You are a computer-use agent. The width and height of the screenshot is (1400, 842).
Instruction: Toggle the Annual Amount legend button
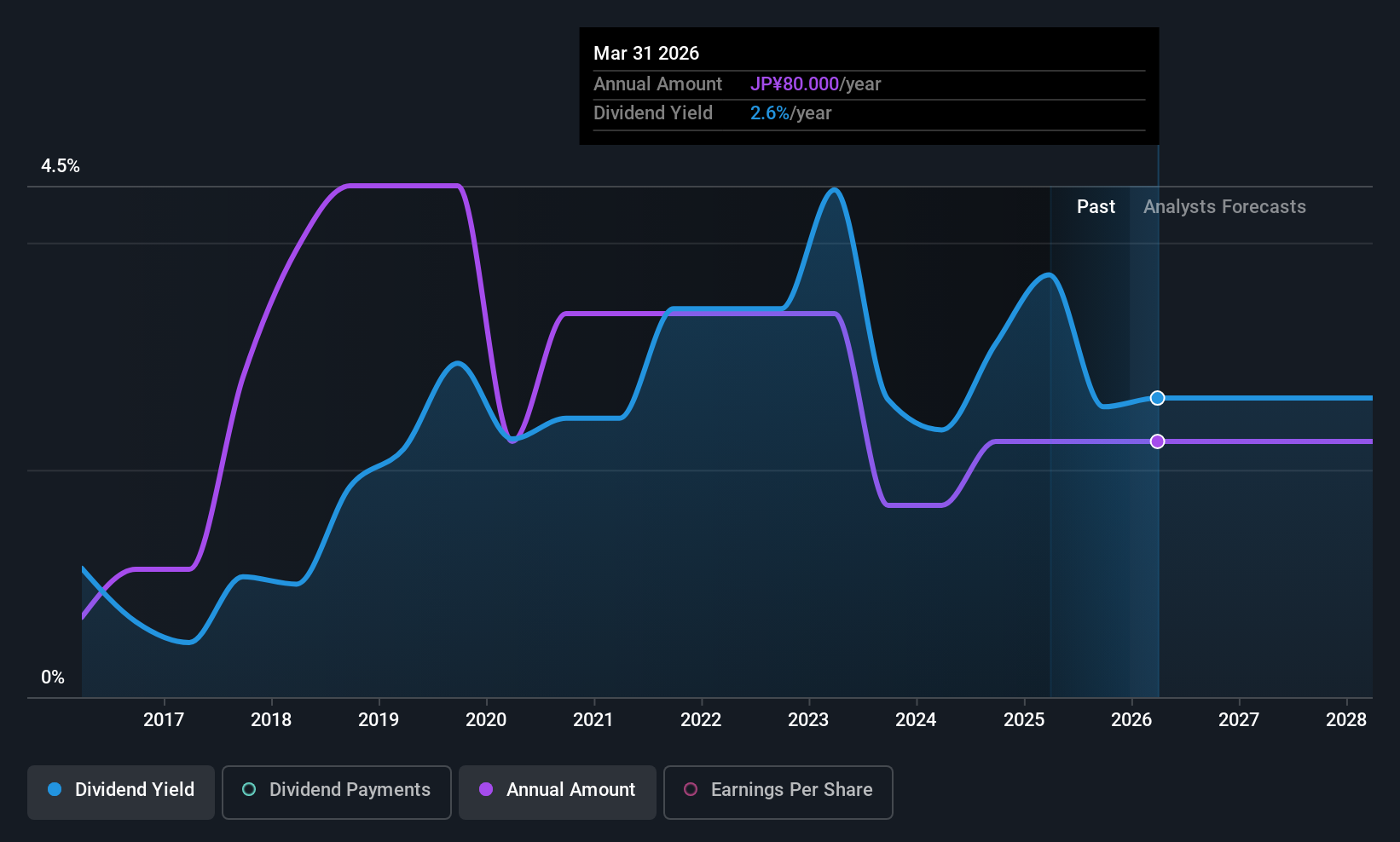pyautogui.click(x=558, y=792)
